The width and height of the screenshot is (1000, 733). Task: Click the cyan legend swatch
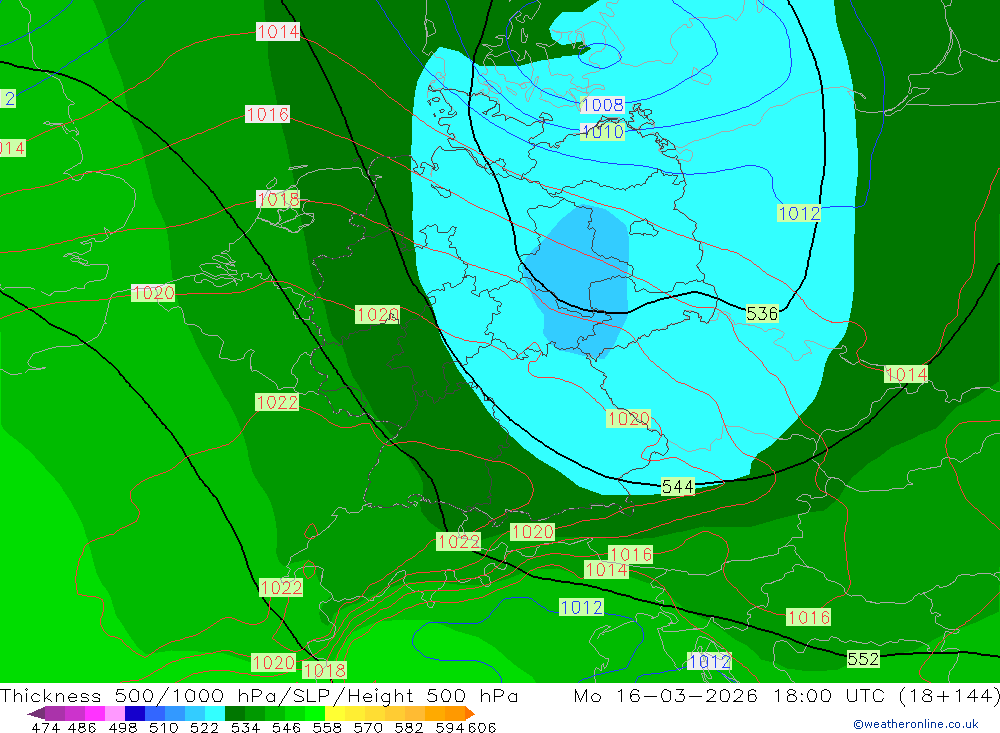[215, 713]
